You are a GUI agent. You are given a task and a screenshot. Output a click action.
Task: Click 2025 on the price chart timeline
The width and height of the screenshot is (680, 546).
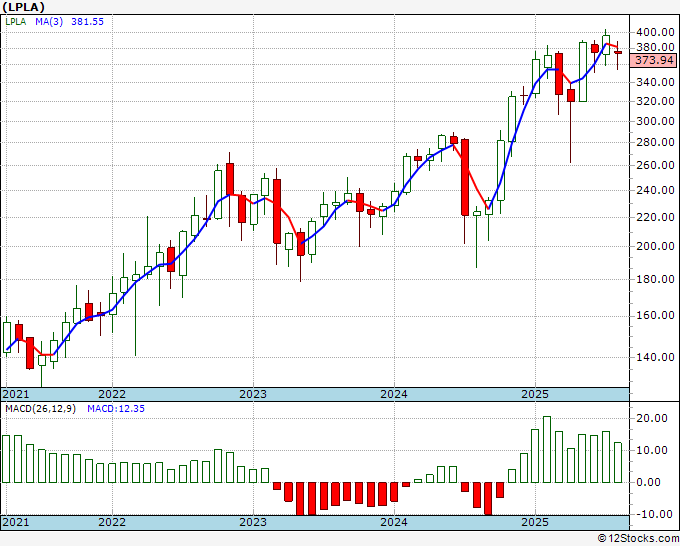click(x=535, y=394)
